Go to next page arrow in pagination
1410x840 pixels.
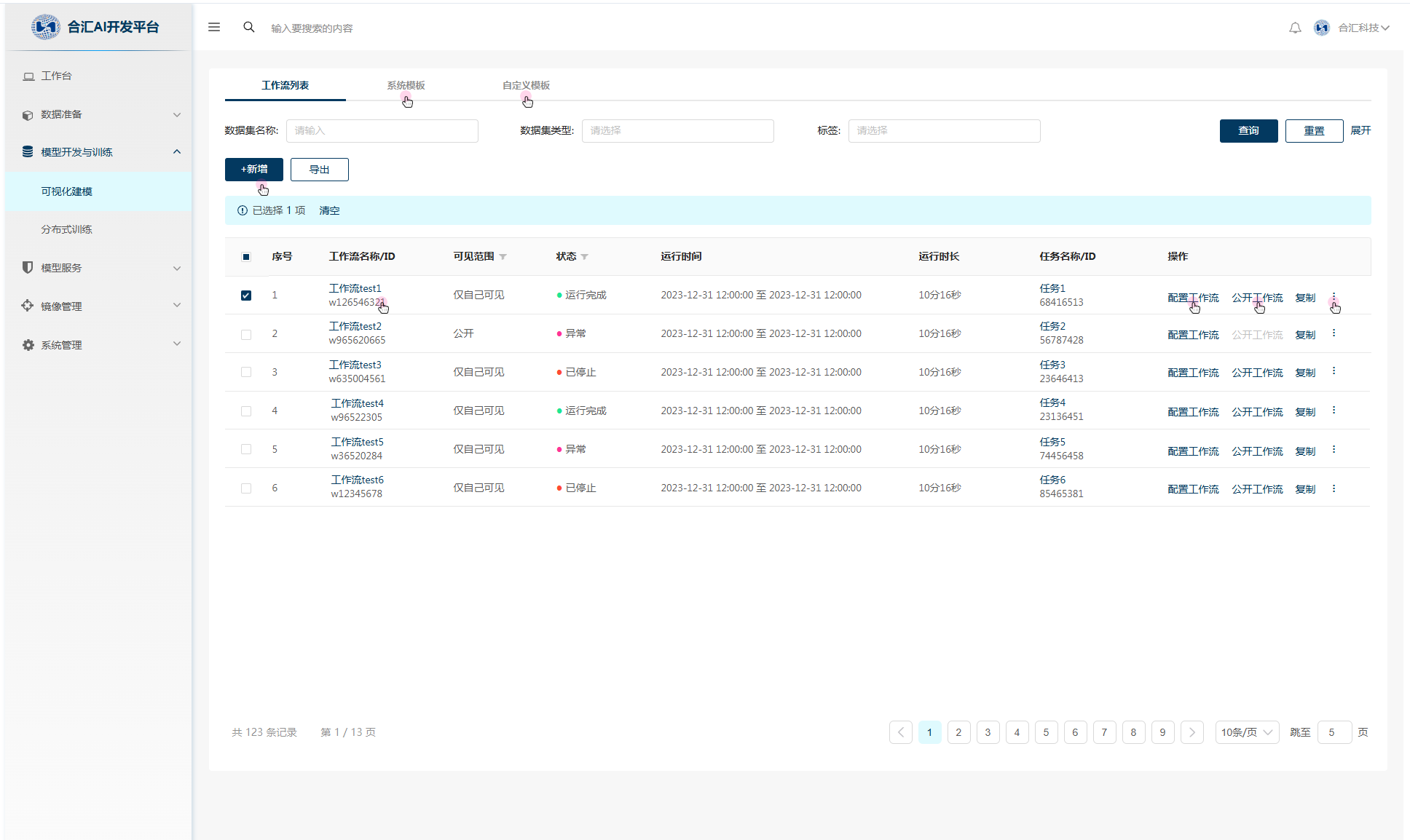1192,732
